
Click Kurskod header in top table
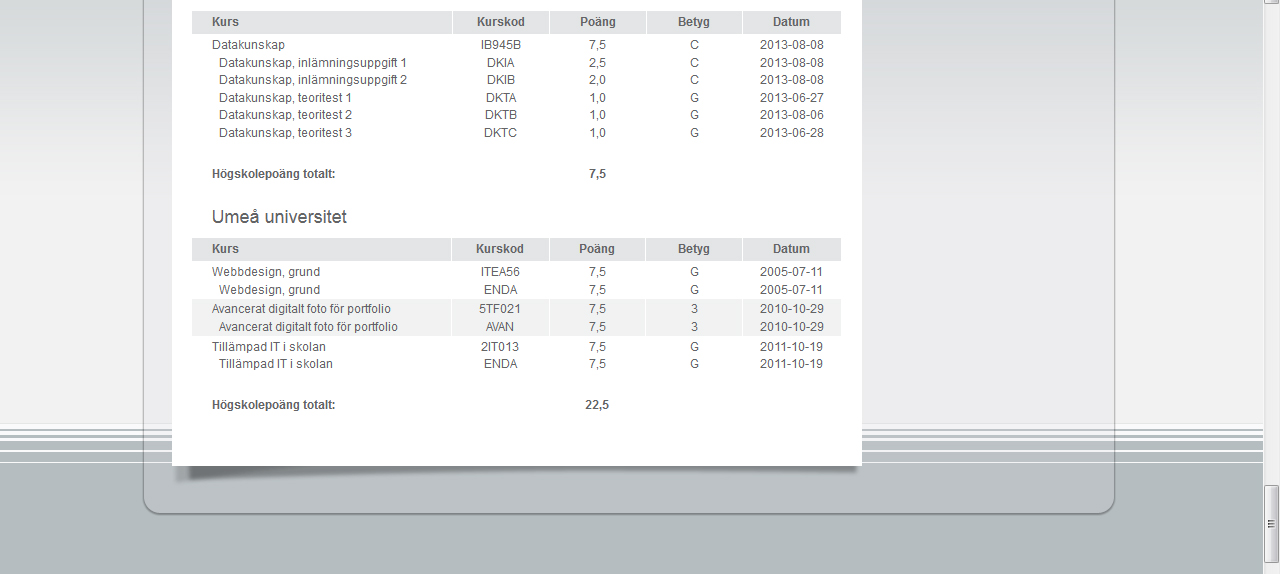[500, 22]
